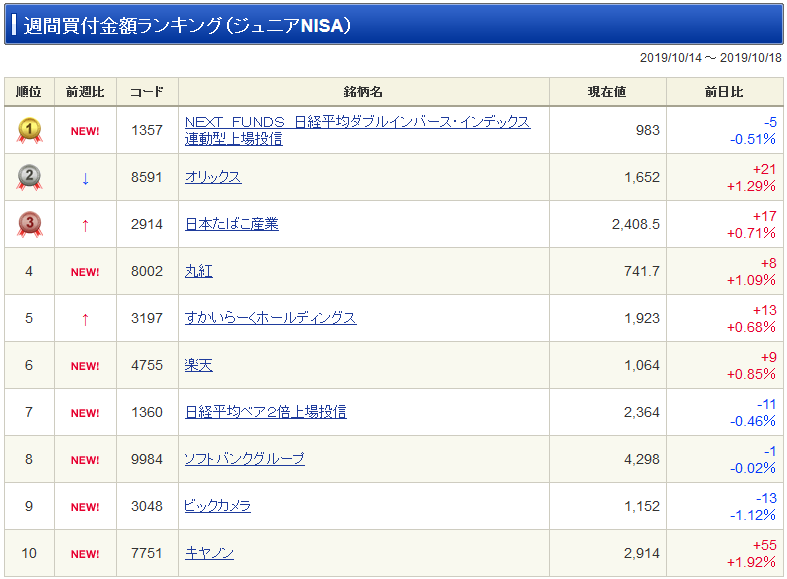Click the NEW! badge in the ソフトバンクグループ row

tap(85, 460)
